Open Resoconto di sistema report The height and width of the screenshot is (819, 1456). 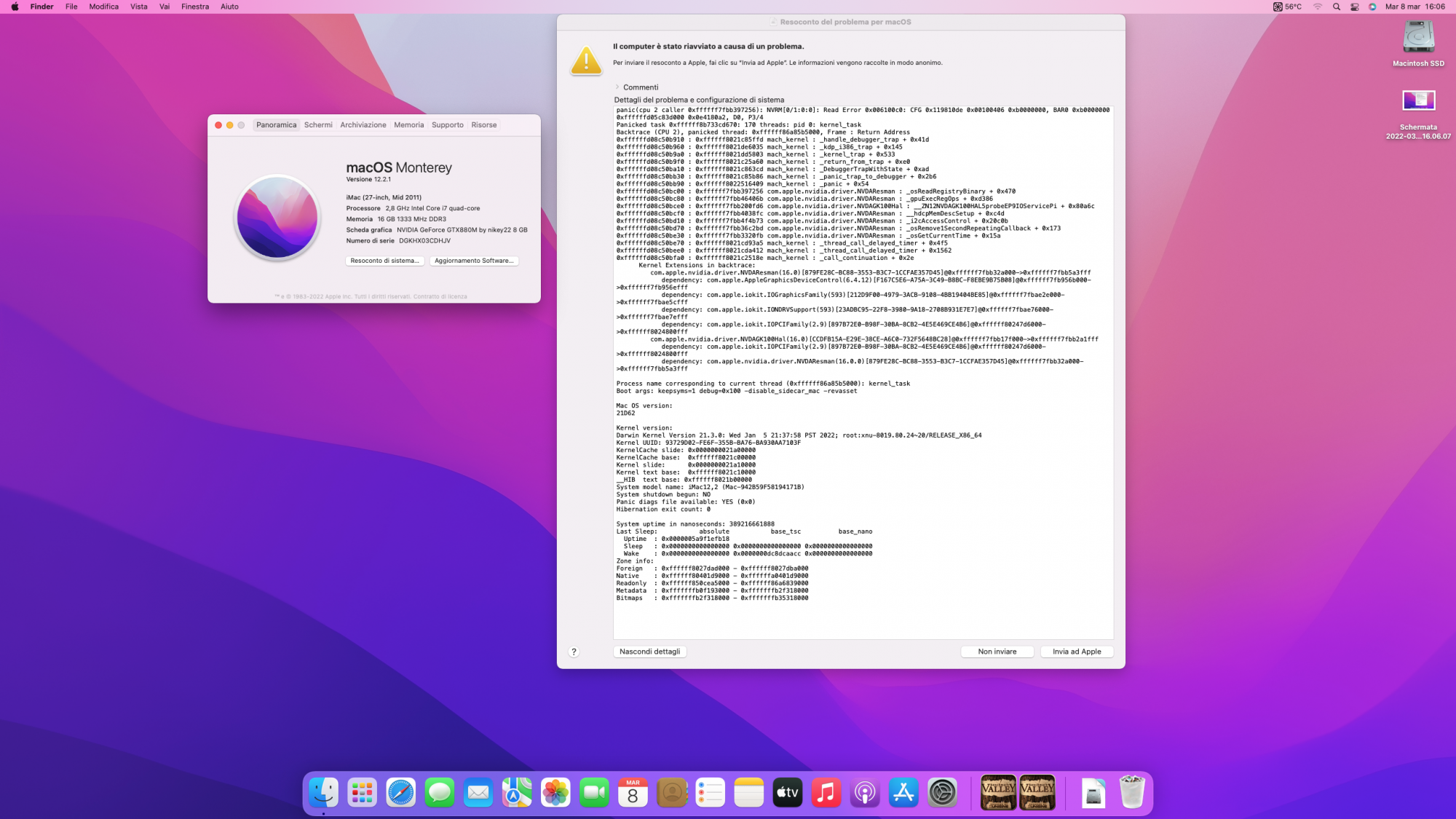(384, 261)
